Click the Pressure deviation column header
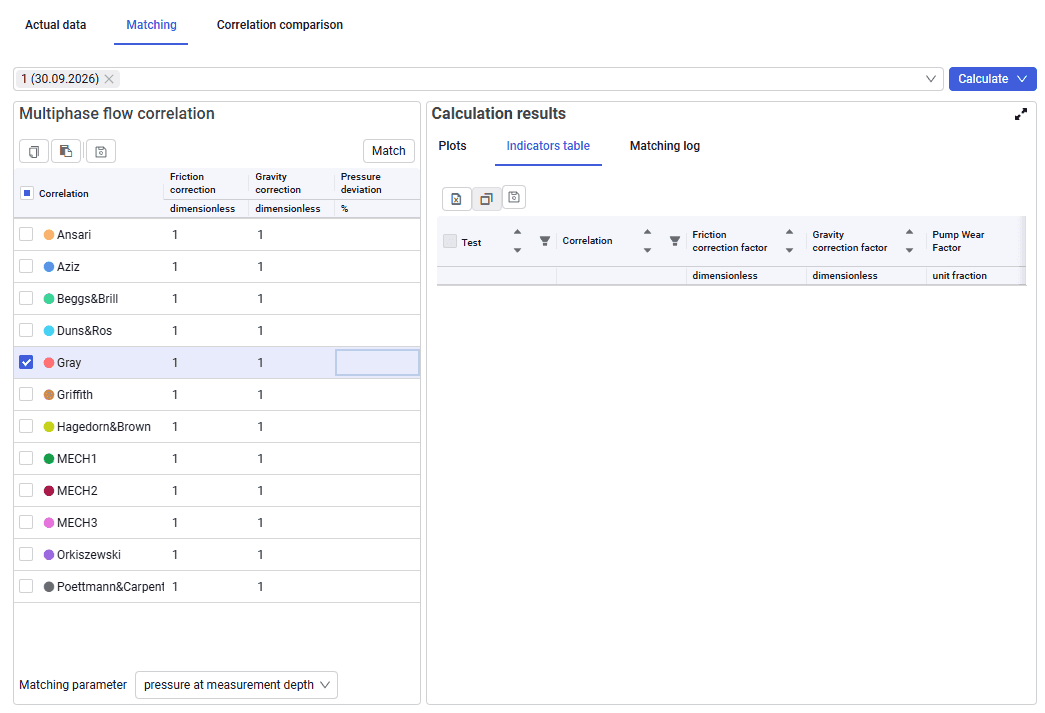 click(x=361, y=183)
